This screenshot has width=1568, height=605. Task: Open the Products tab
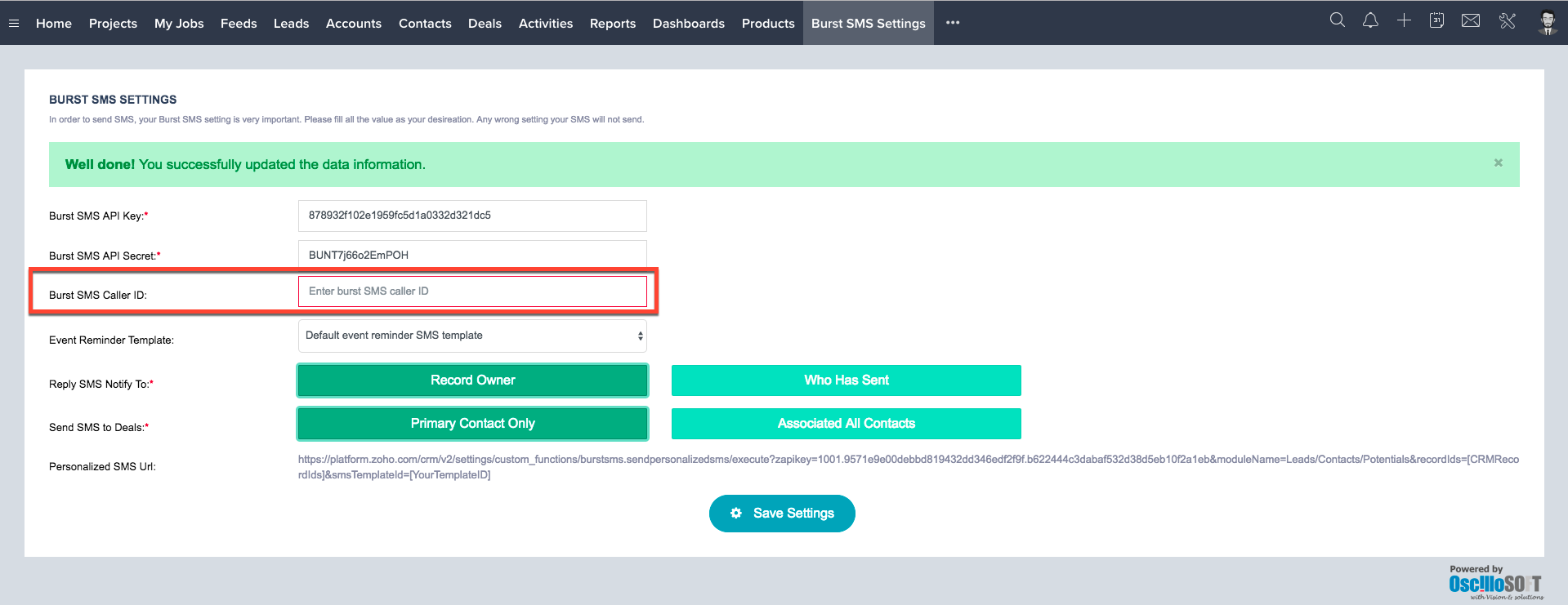click(x=768, y=24)
